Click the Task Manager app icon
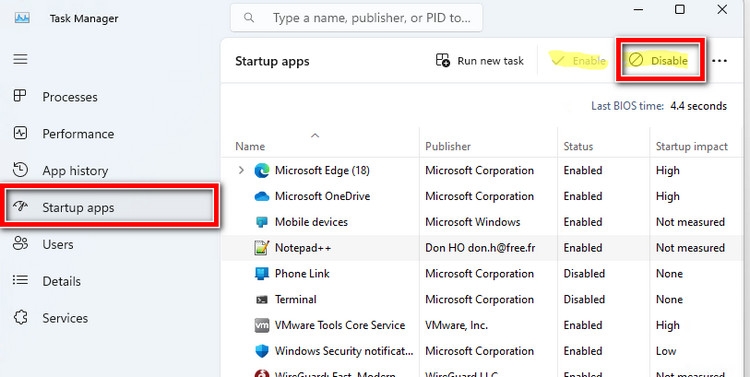This screenshot has width=750, height=377. click(x=22, y=18)
